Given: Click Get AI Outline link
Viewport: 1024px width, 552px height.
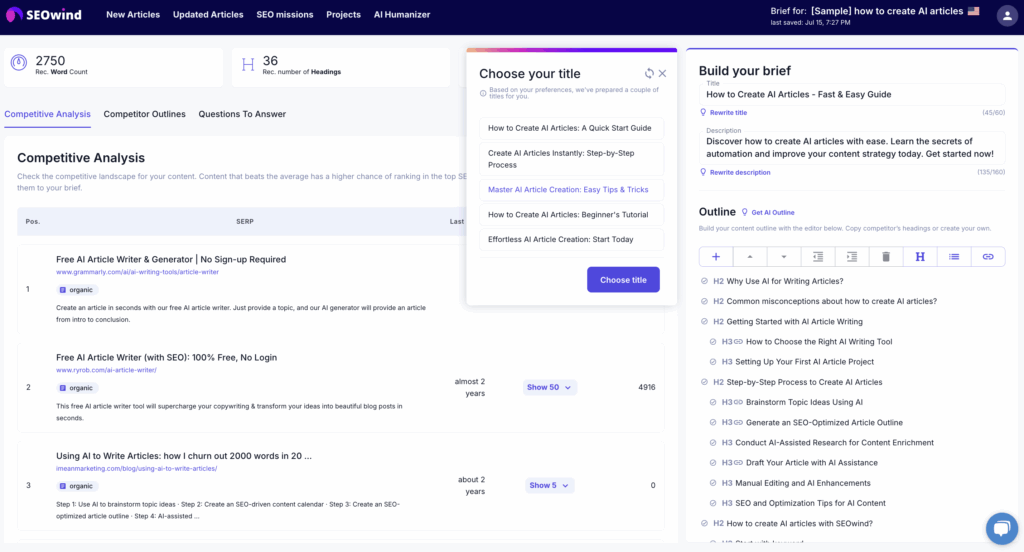Looking at the screenshot, I should (x=773, y=212).
